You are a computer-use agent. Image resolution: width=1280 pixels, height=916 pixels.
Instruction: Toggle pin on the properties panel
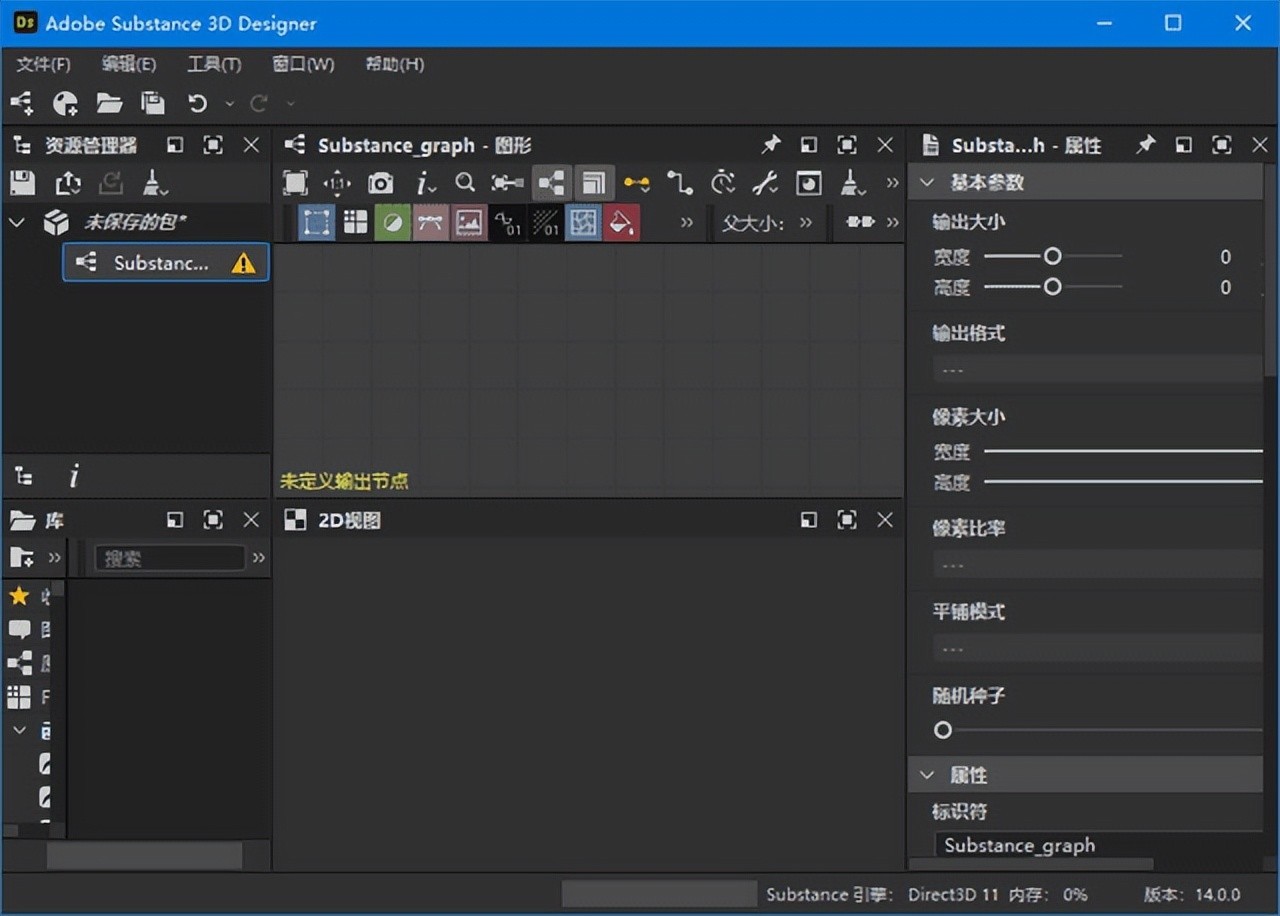pyautogui.click(x=1145, y=146)
